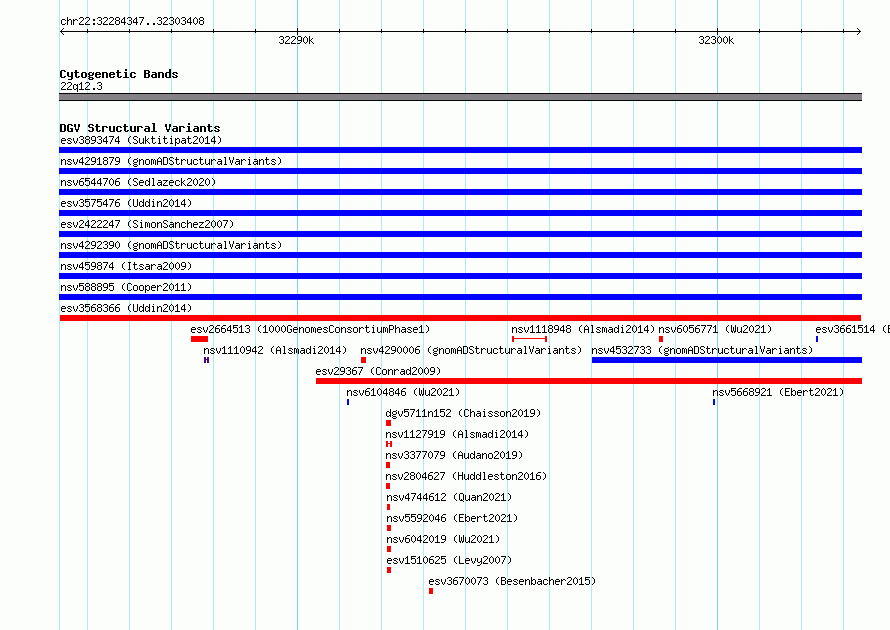Open nsv3377079 (Audano2019) label

[x=454, y=455]
